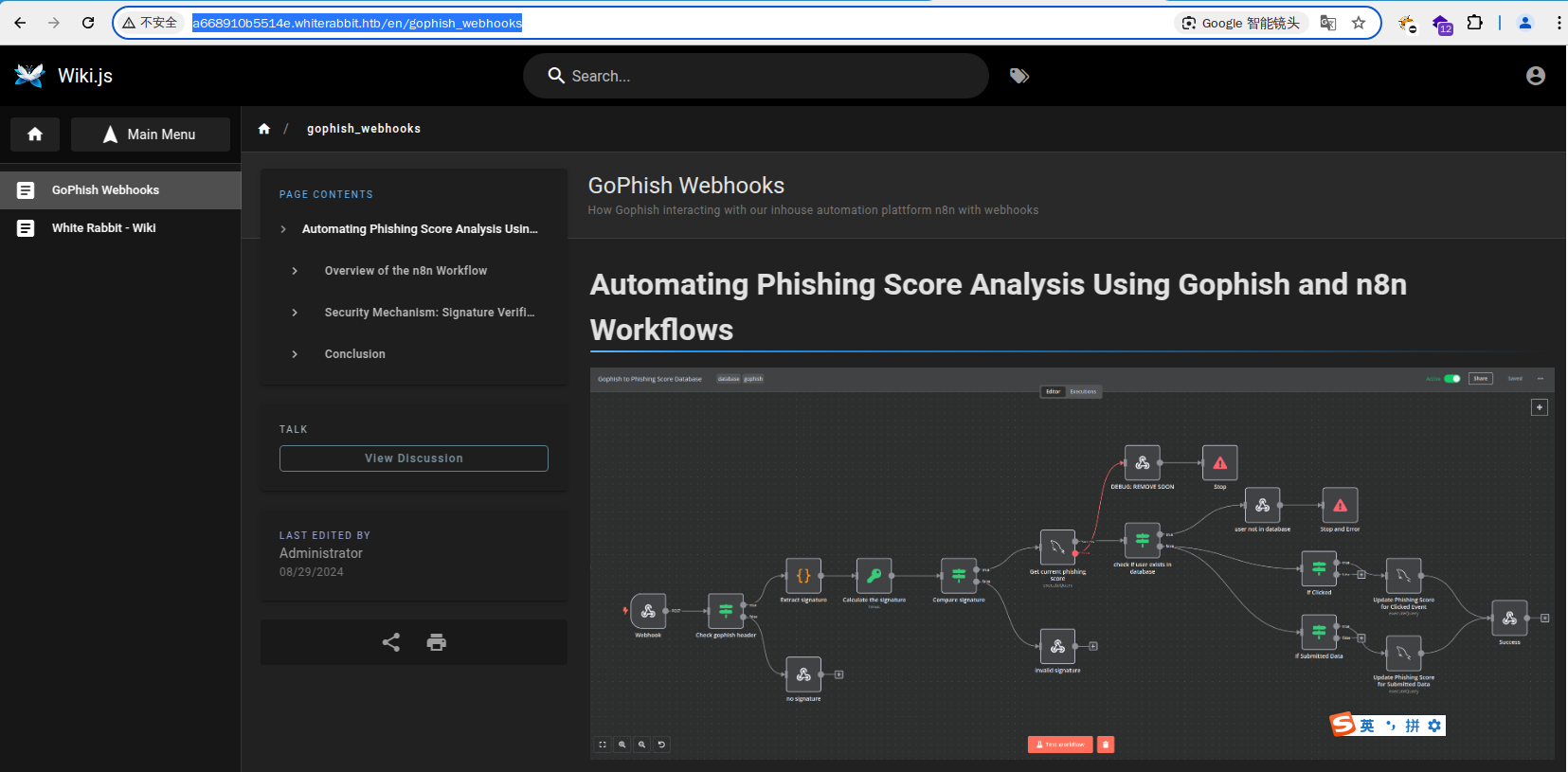Click the print page icon

[x=437, y=642]
